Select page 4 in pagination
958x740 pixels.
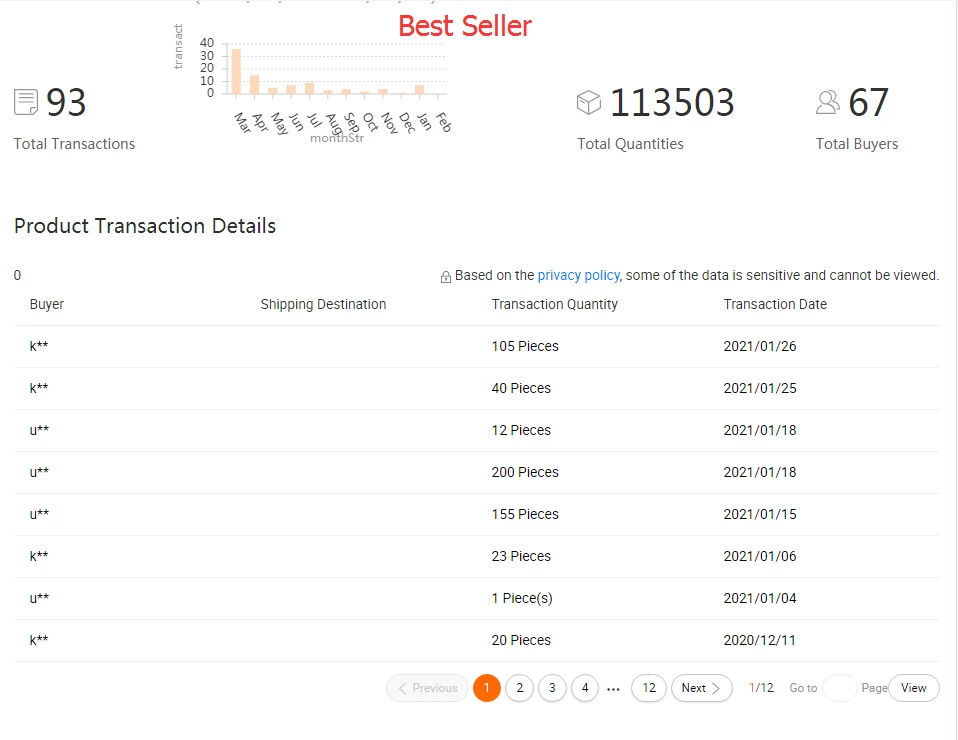pos(585,688)
